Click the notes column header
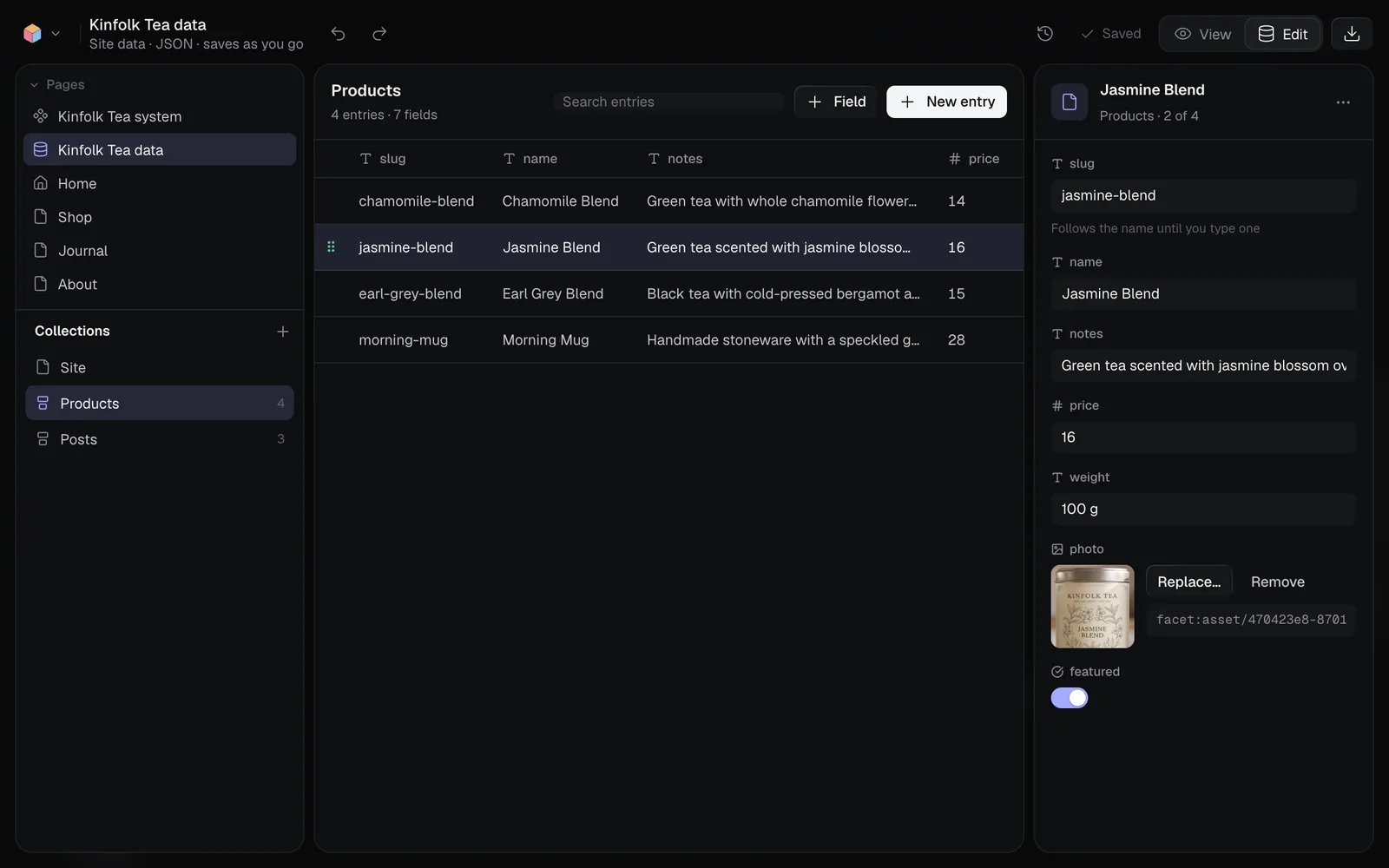The width and height of the screenshot is (1389, 868). click(x=675, y=159)
